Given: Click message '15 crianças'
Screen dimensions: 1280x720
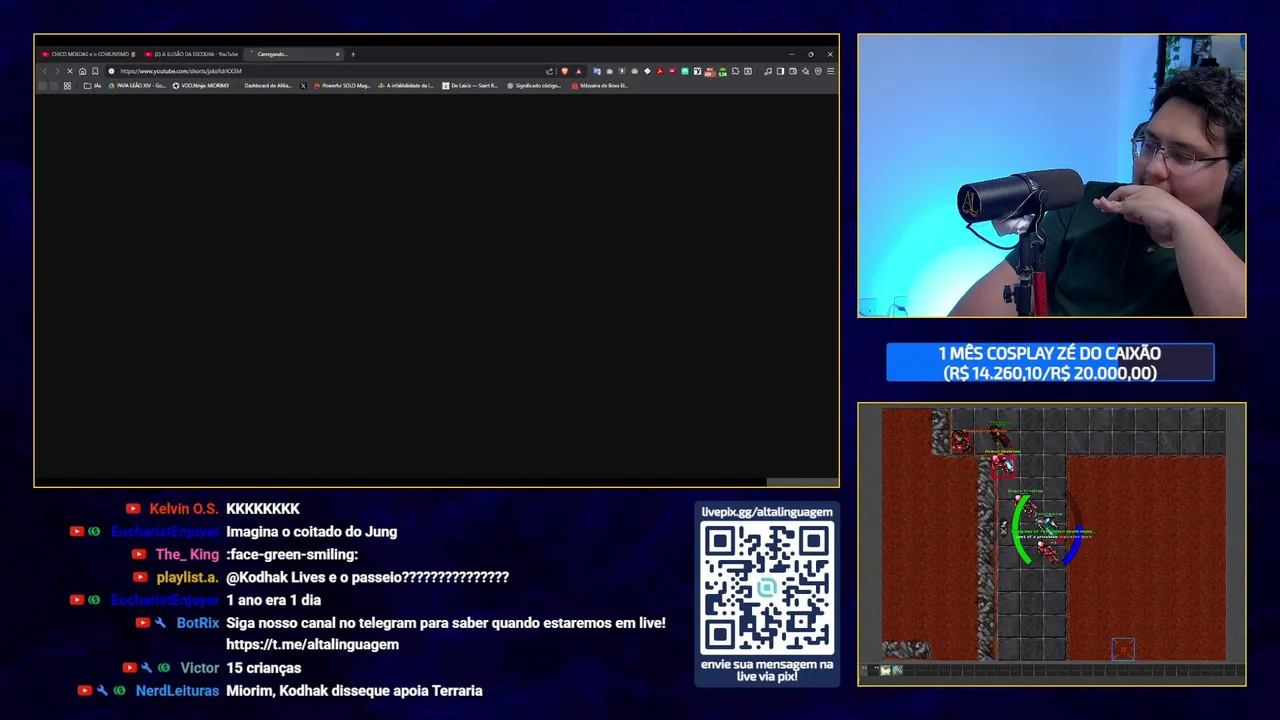Looking at the screenshot, I should (x=263, y=668).
